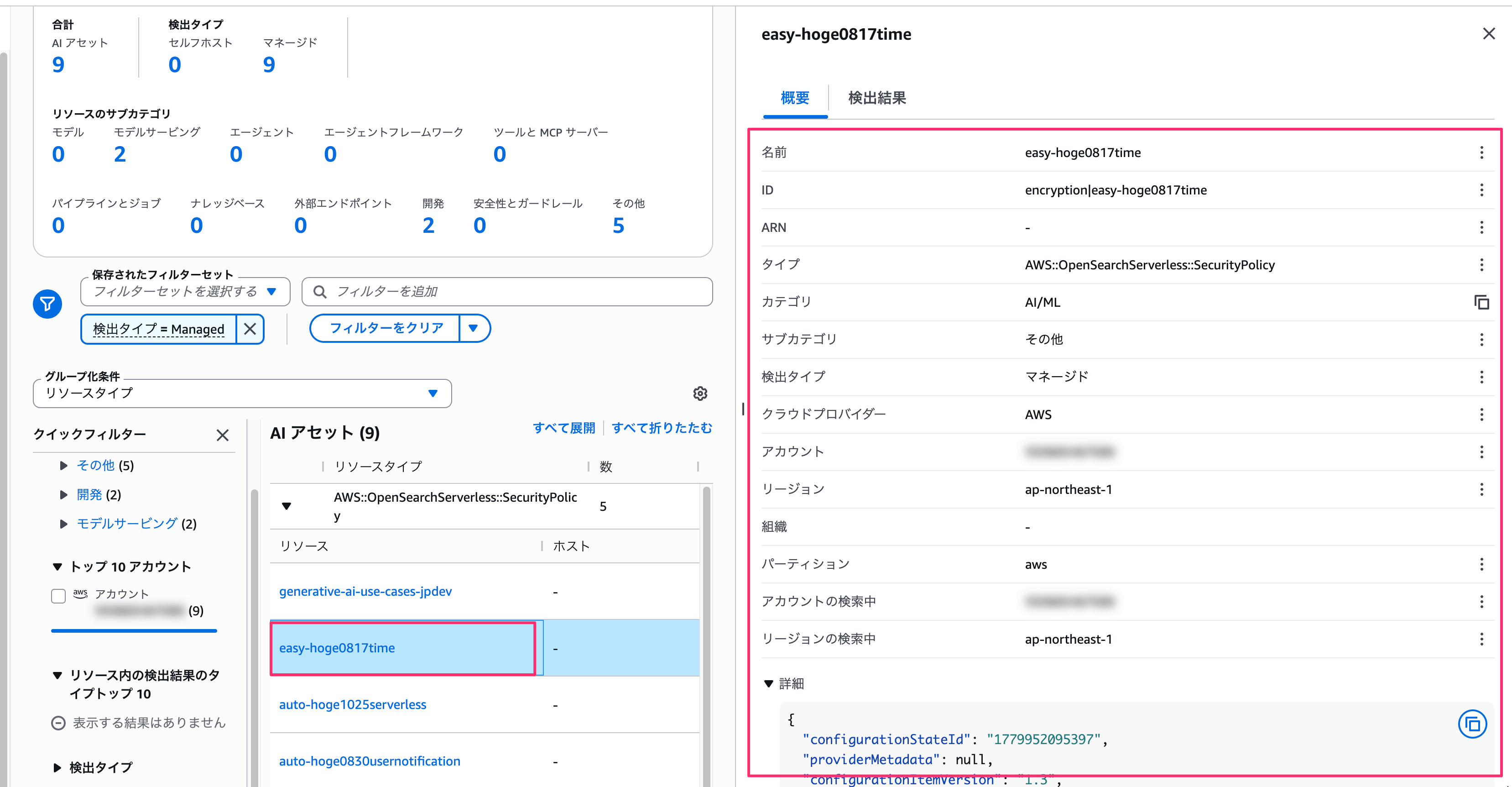
Task: Collapse the AWS::OpenSearchServerless::SecurityPolicy group
Action: click(x=287, y=506)
